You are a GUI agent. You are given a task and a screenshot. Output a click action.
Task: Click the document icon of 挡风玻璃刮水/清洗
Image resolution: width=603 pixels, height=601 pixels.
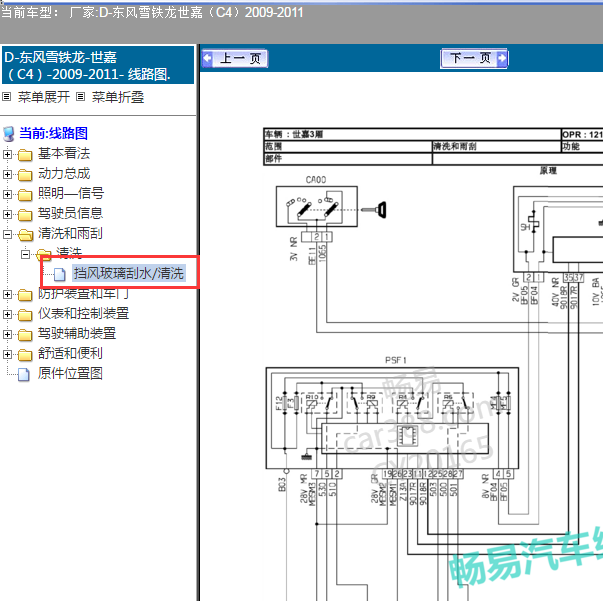point(60,275)
